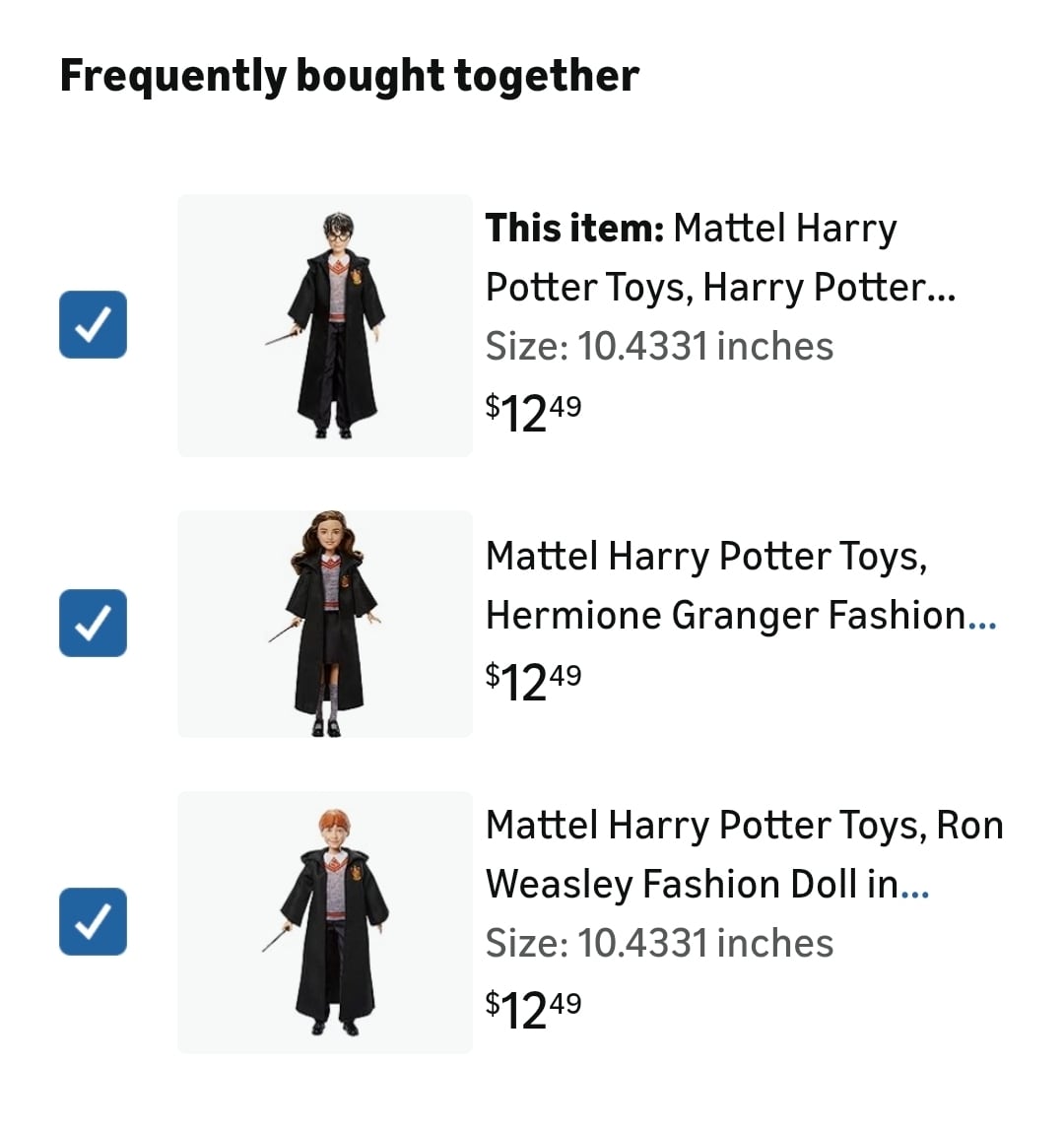Image resolution: width=1064 pixels, height=1131 pixels.
Task: Select the size text under the Harry Potter item
Action: pyautogui.click(x=659, y=347)
